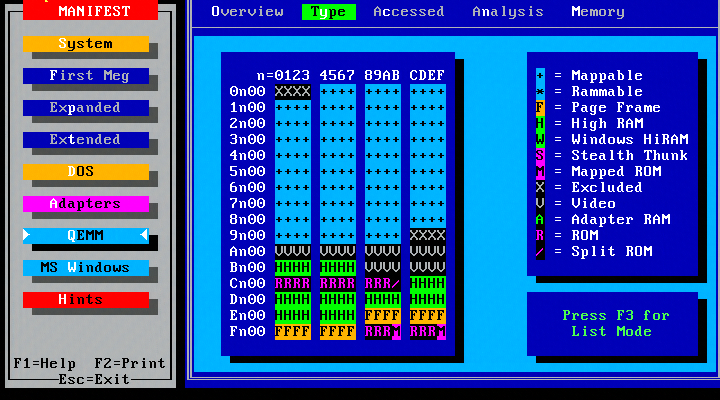Open the Hints category
The width and height of the screenshot is (720, 400).
click(86, 299)
